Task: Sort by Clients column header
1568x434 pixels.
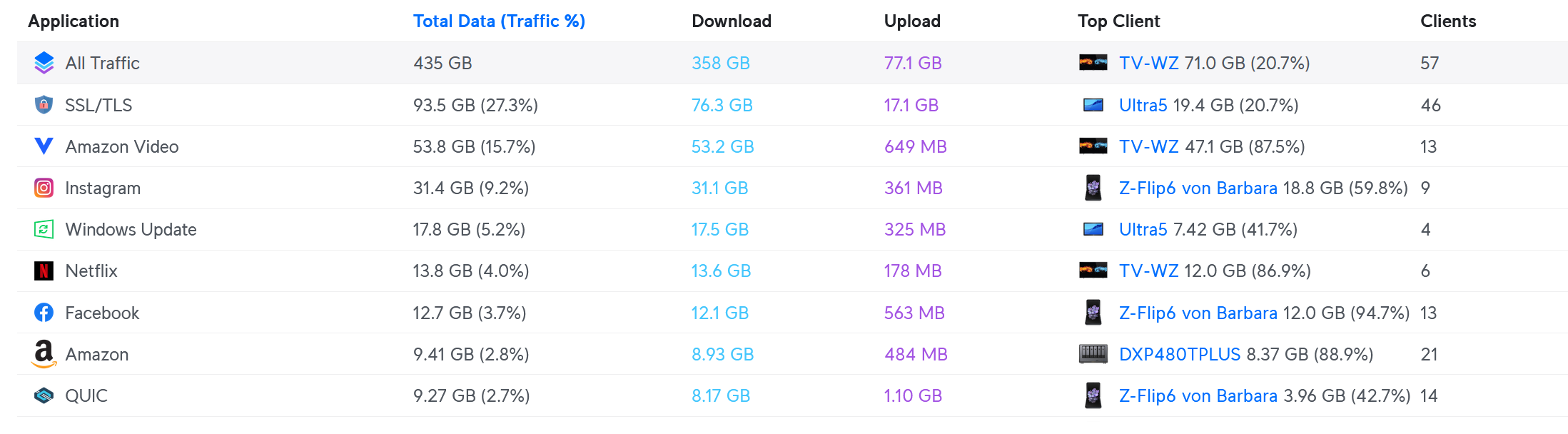Action: click(x=1447, y=21)
